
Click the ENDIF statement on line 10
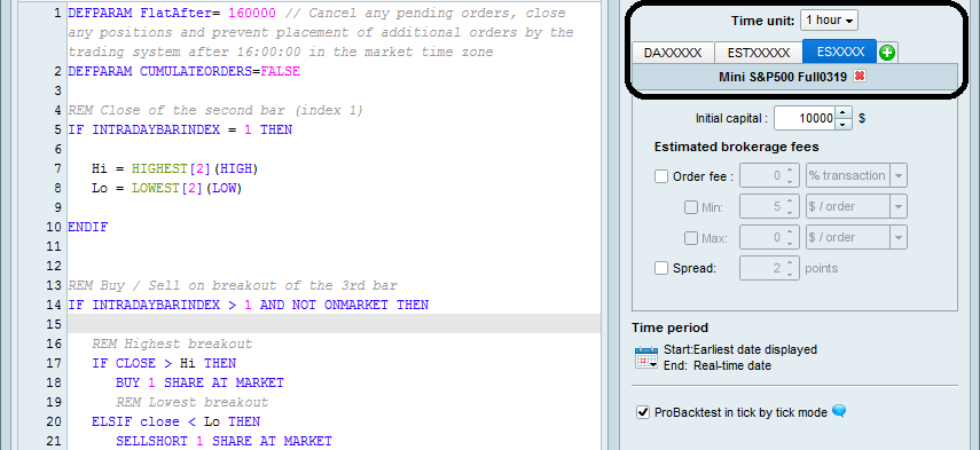(x=88, y=227)
